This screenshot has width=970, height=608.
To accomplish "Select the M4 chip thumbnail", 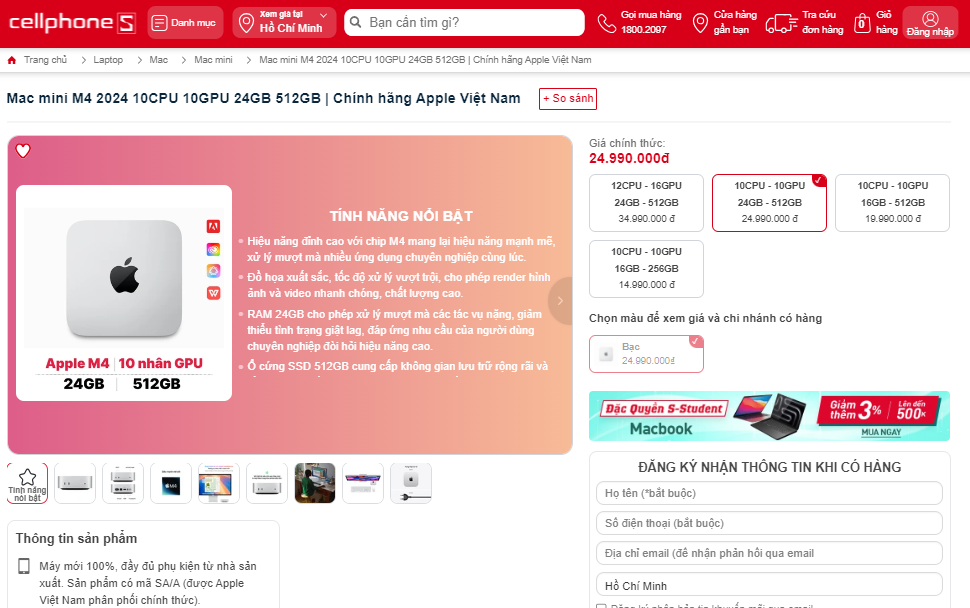I will (x=171, y=483).
